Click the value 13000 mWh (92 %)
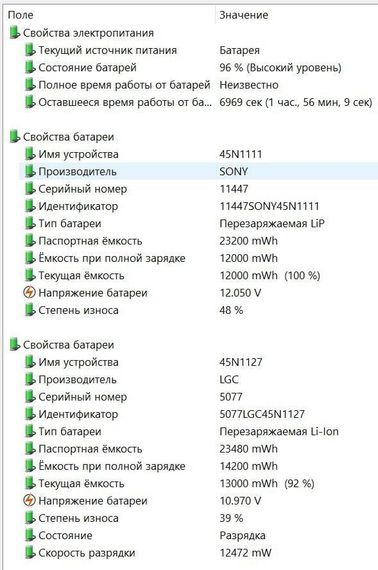The image size is (378, 570). [267, 483]
